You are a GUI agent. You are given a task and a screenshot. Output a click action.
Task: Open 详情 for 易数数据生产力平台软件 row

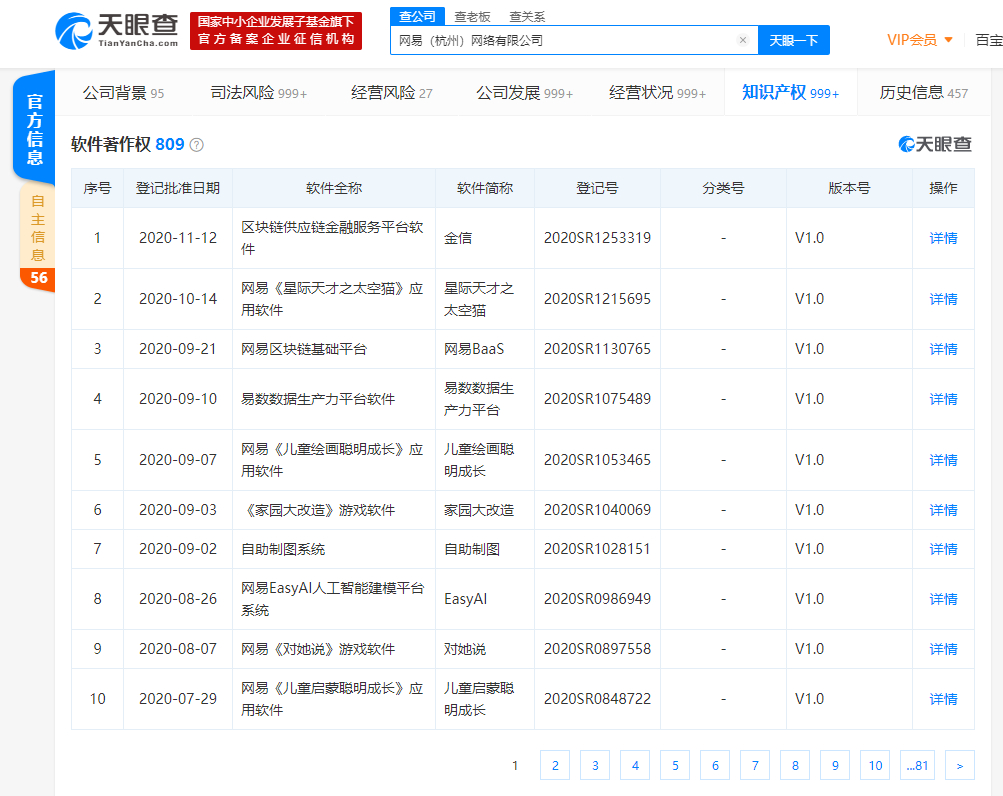tap(943, 399)
